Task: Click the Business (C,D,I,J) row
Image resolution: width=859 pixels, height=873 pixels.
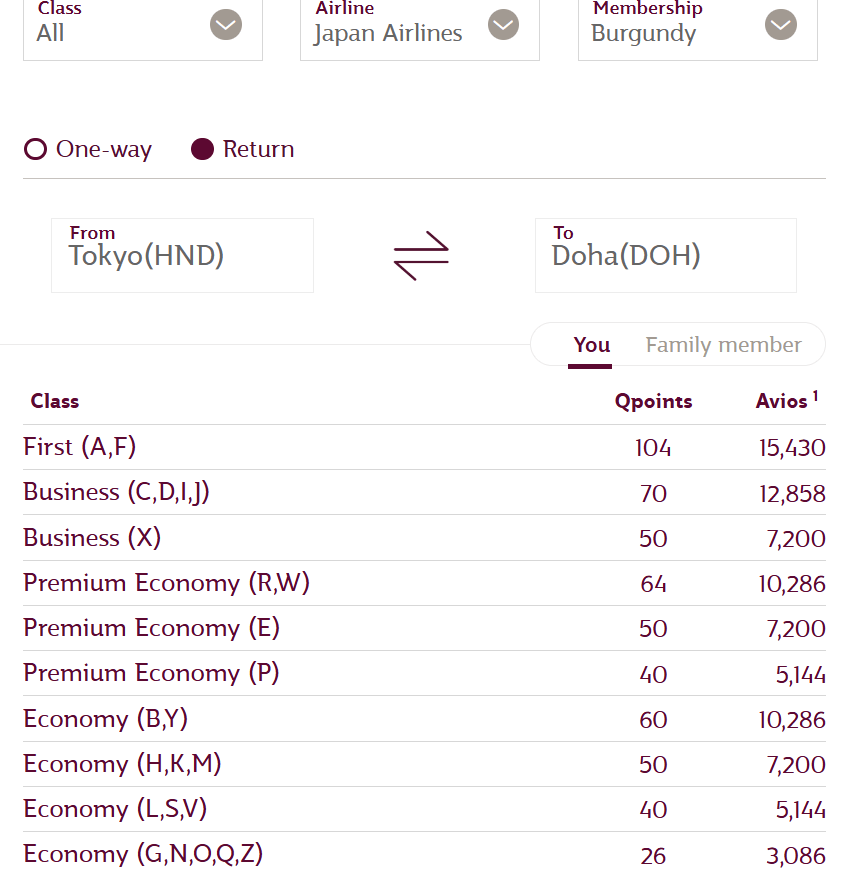Action: [116, 492]
